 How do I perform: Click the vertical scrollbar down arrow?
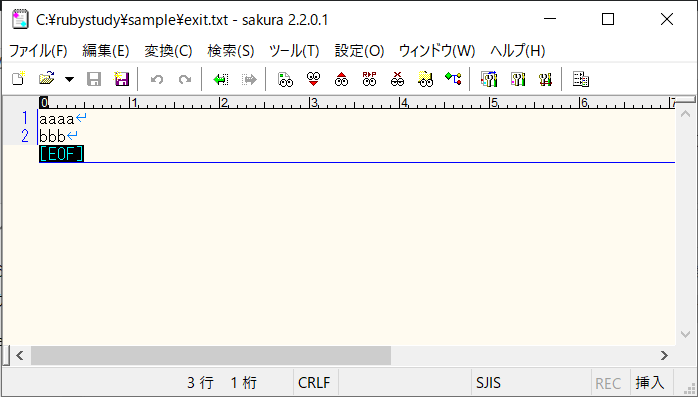pos(686,334)
